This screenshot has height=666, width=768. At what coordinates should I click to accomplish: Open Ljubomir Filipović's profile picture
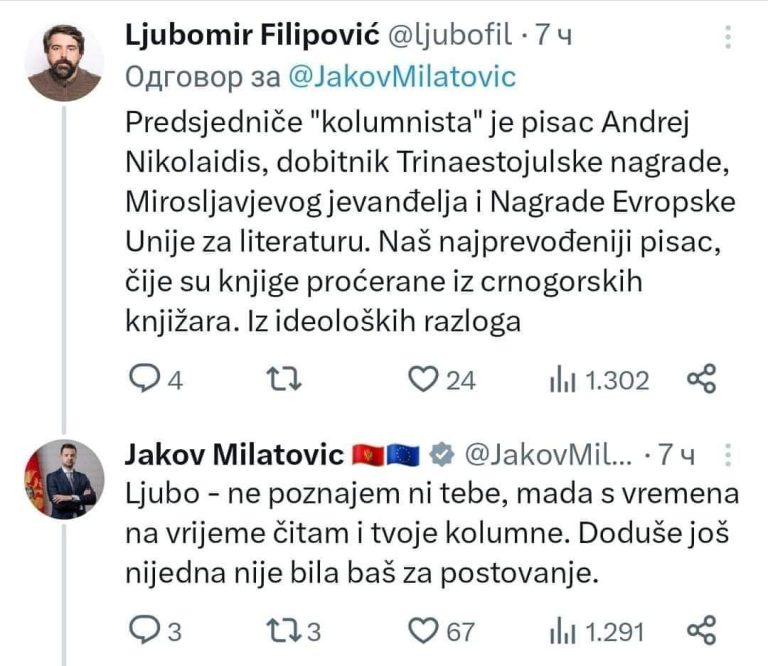(x=63, y=61)
